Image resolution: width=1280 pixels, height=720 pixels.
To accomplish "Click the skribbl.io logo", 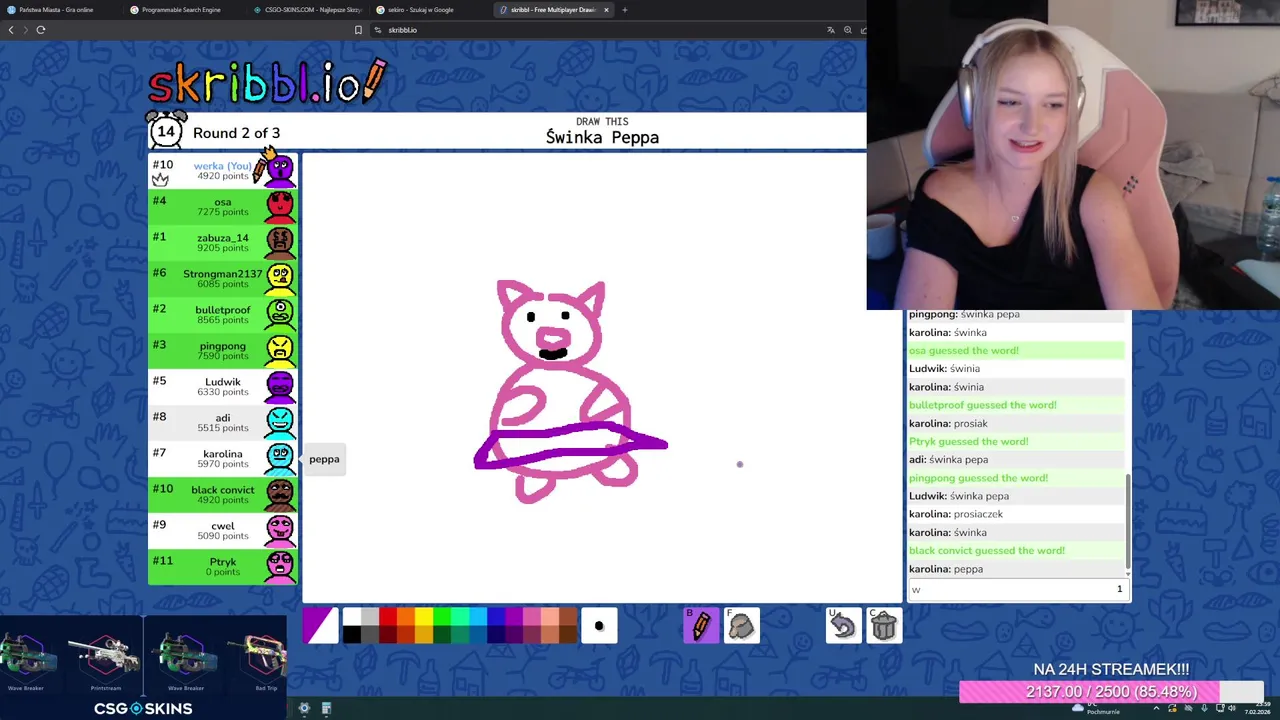I will [267, 82].
